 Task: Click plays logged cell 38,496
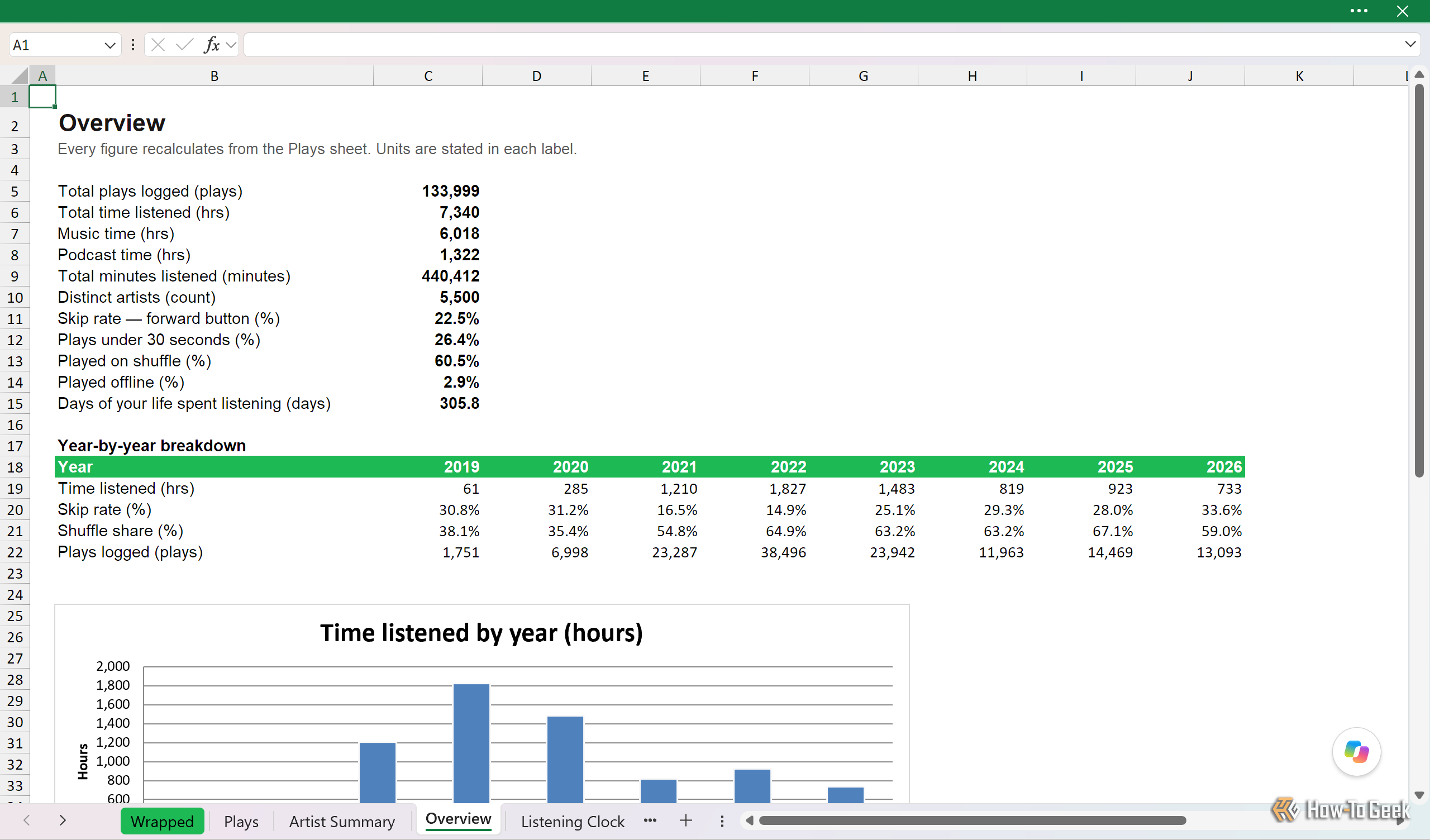(783, 553)
